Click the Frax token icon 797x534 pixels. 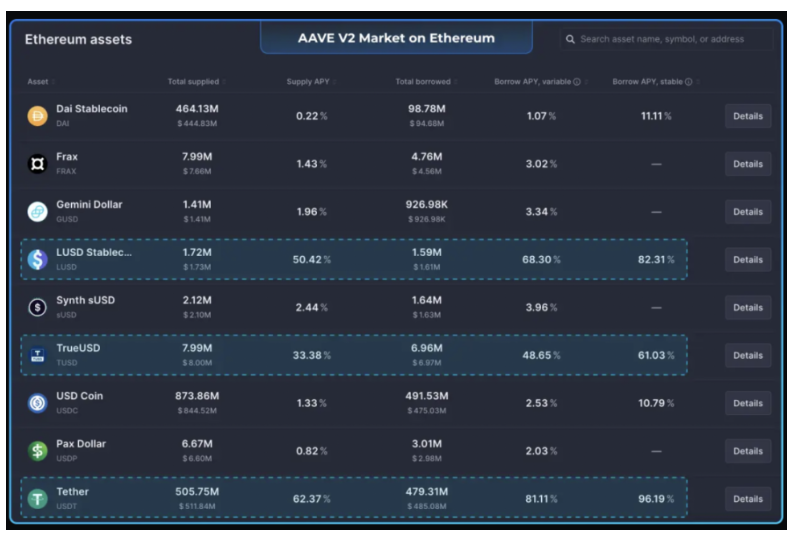click(x=37, y=164)
